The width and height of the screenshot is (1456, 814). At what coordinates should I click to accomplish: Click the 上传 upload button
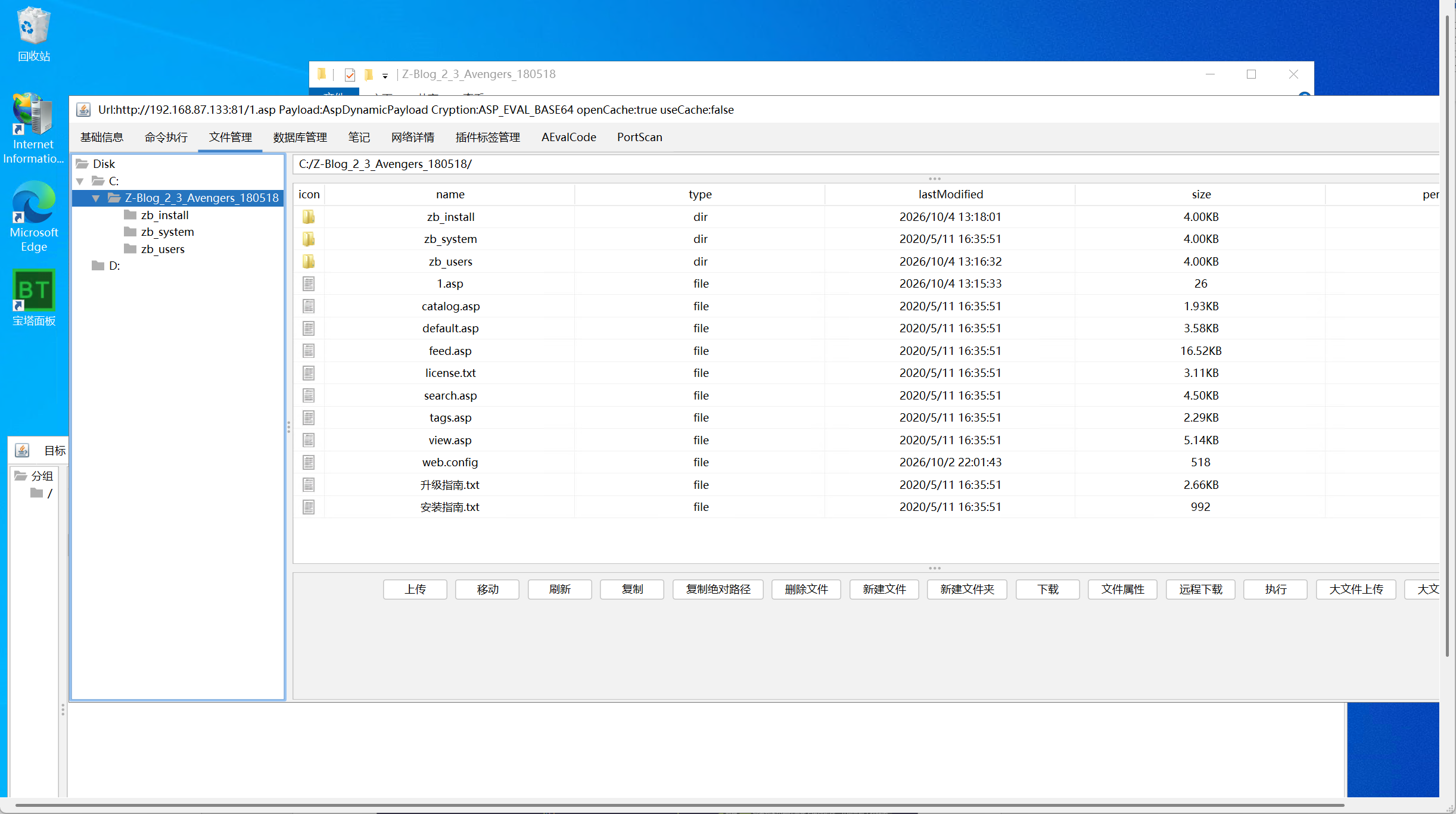coord(415,589)
